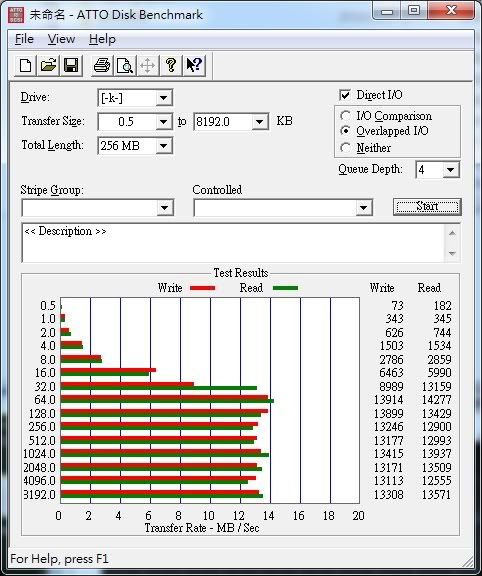Click the Description box scroll up arrow
The width and height of the screenshot is (482, 576).
pos(452,233)
